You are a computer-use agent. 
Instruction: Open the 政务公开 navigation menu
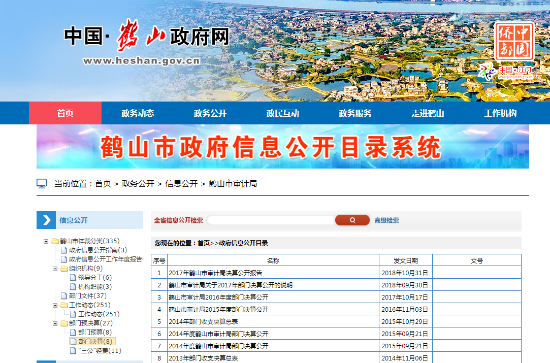210,113
